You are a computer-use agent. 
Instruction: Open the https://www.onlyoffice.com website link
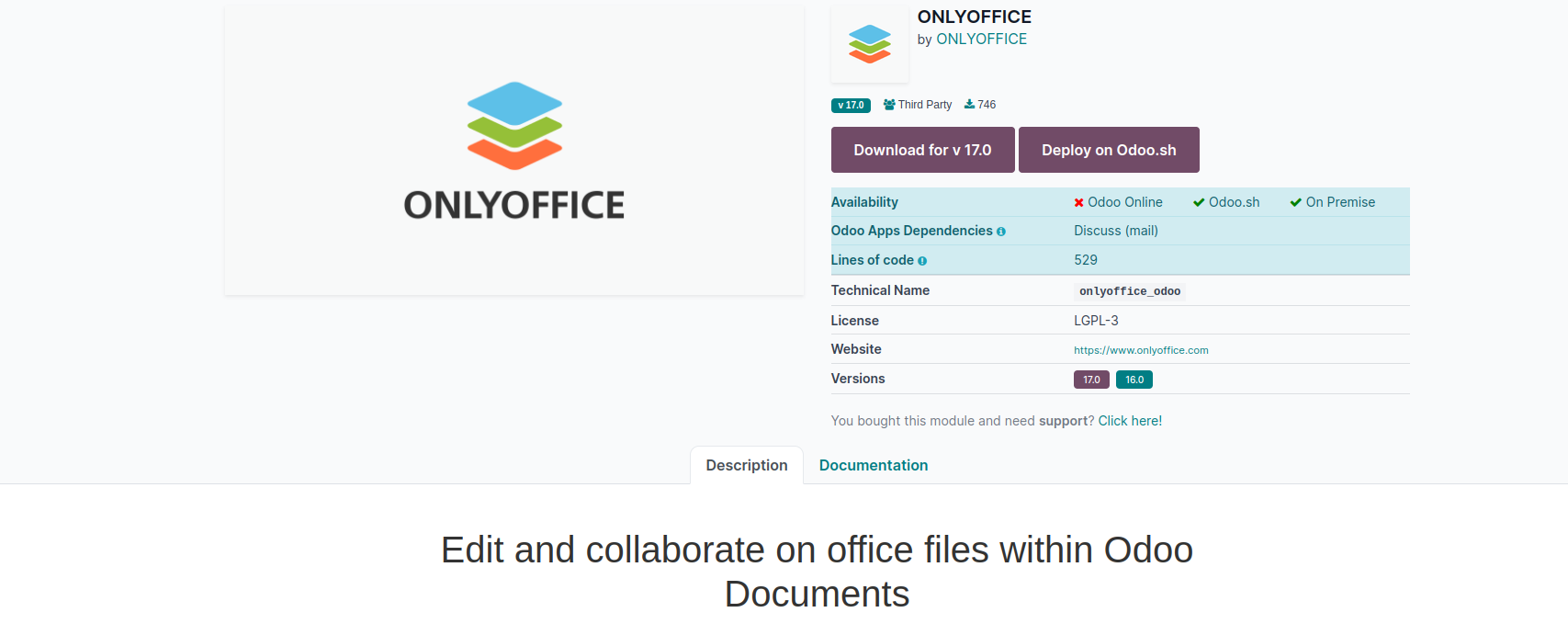click(1141, 350)
